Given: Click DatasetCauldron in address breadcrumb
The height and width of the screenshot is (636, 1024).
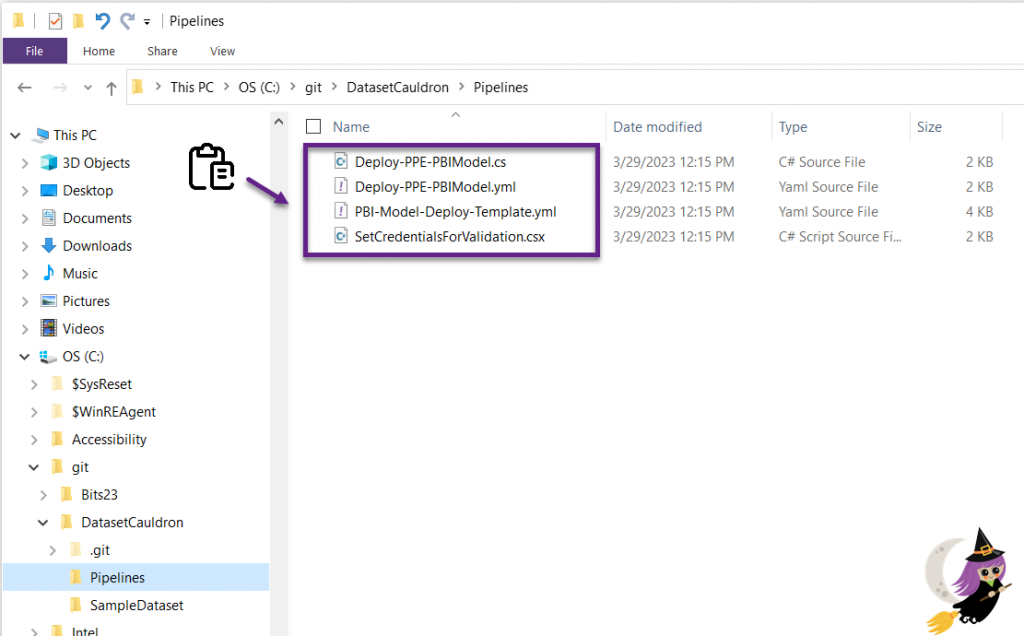Looking at the screenshot, I should click(x=397, y=87).
